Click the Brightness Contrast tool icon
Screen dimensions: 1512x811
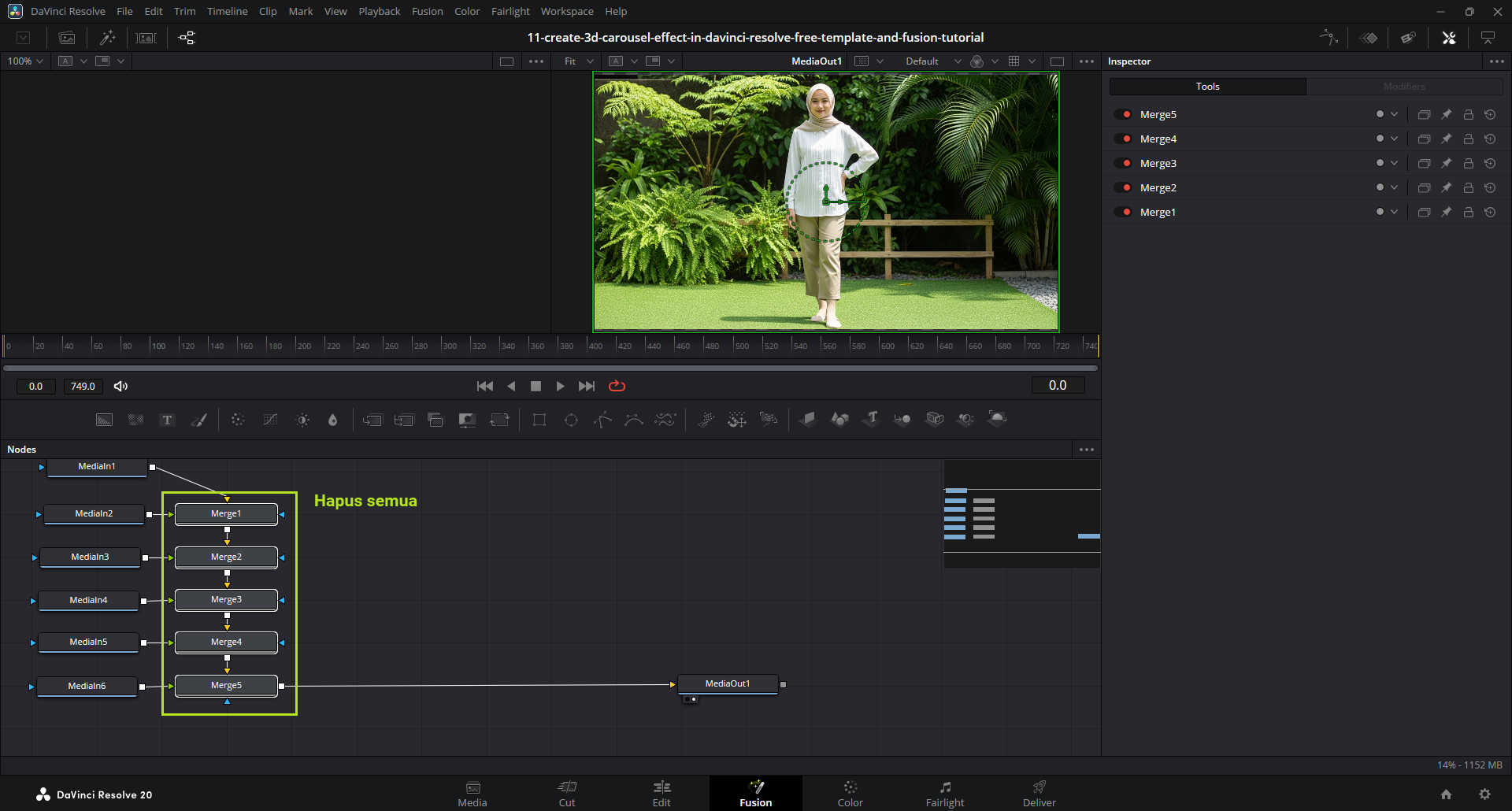(302, 420)
